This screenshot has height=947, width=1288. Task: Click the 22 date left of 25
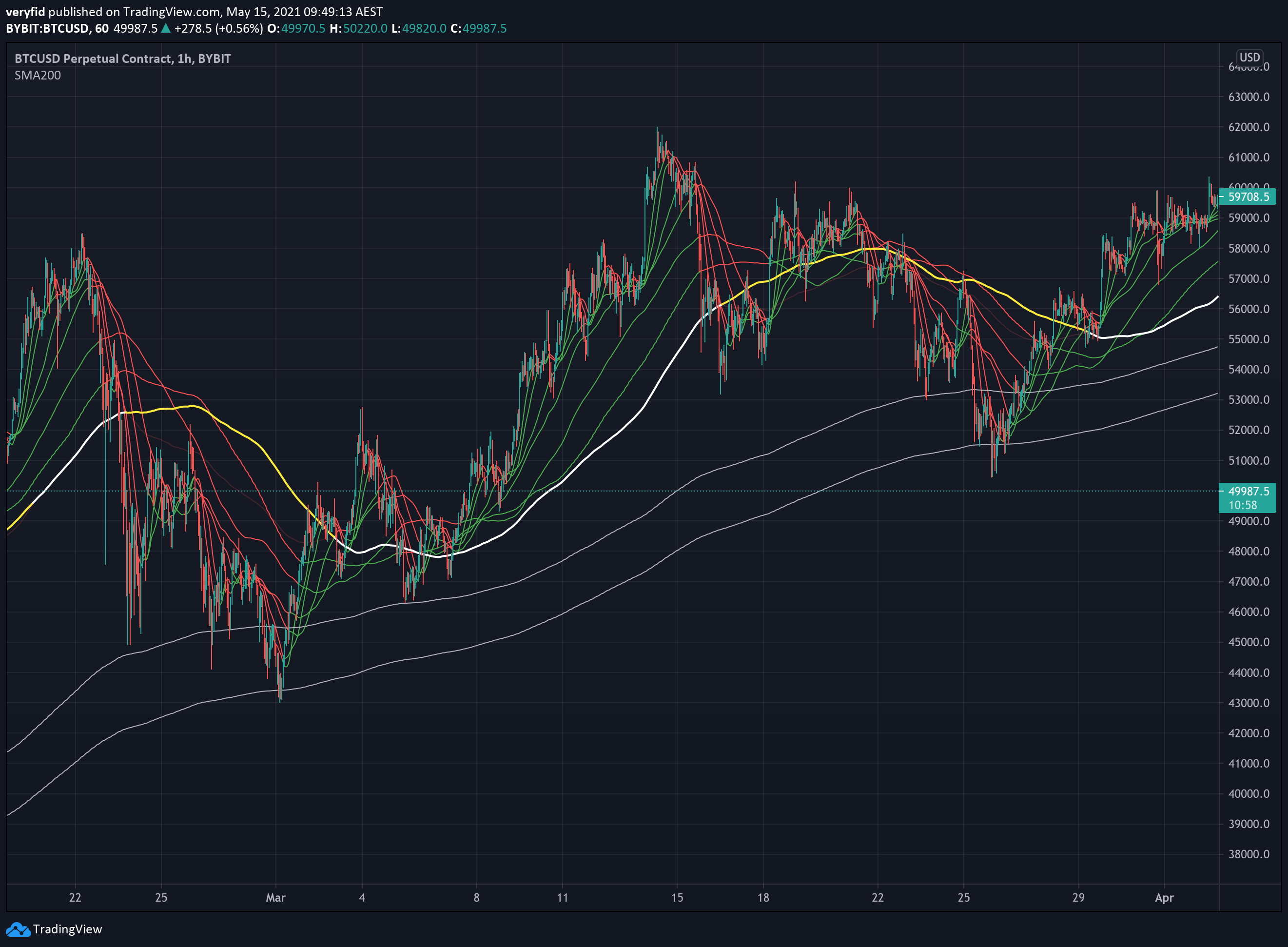click(75, 898)
